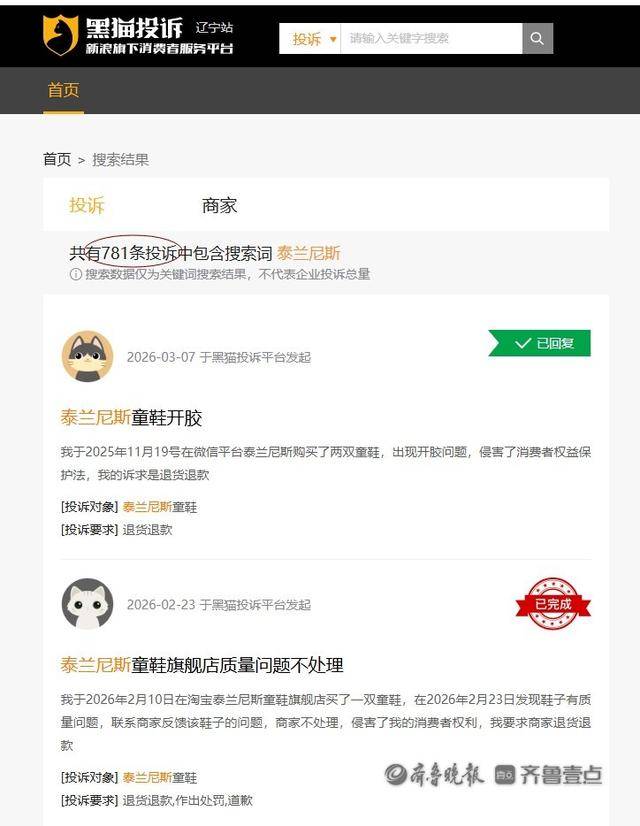This screenshot has width=640, height=826.
Task: Expand the 投诉 search type dropdown
Action: (314, 38)
